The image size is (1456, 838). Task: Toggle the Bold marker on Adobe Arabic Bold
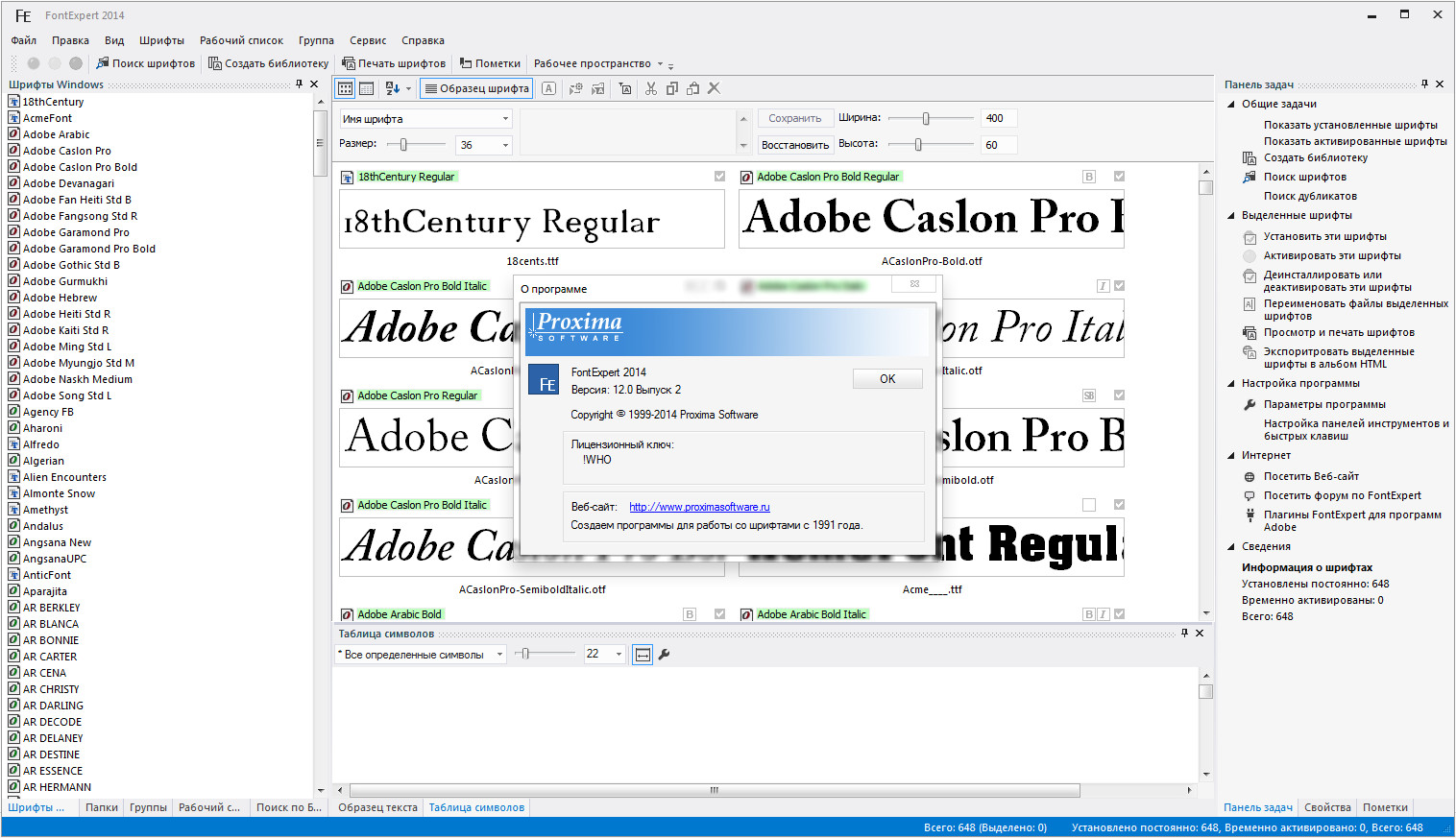click(x=690, y=614)
